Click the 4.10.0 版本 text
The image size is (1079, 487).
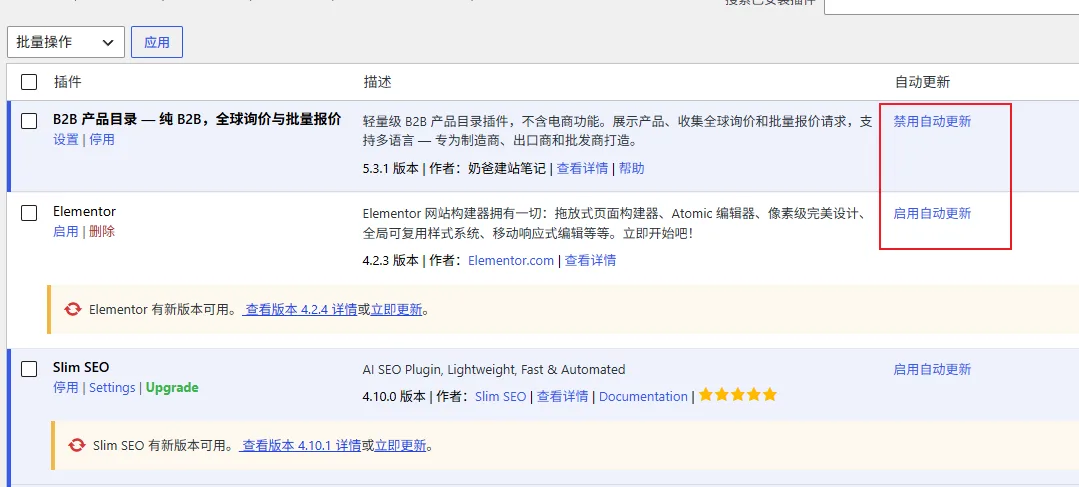394,397
